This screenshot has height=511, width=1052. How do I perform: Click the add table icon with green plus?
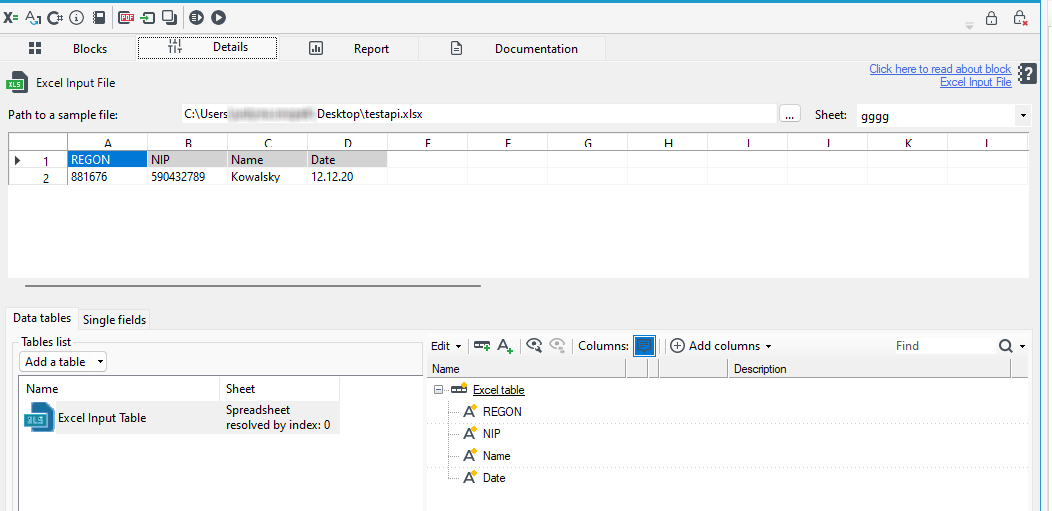482,346
